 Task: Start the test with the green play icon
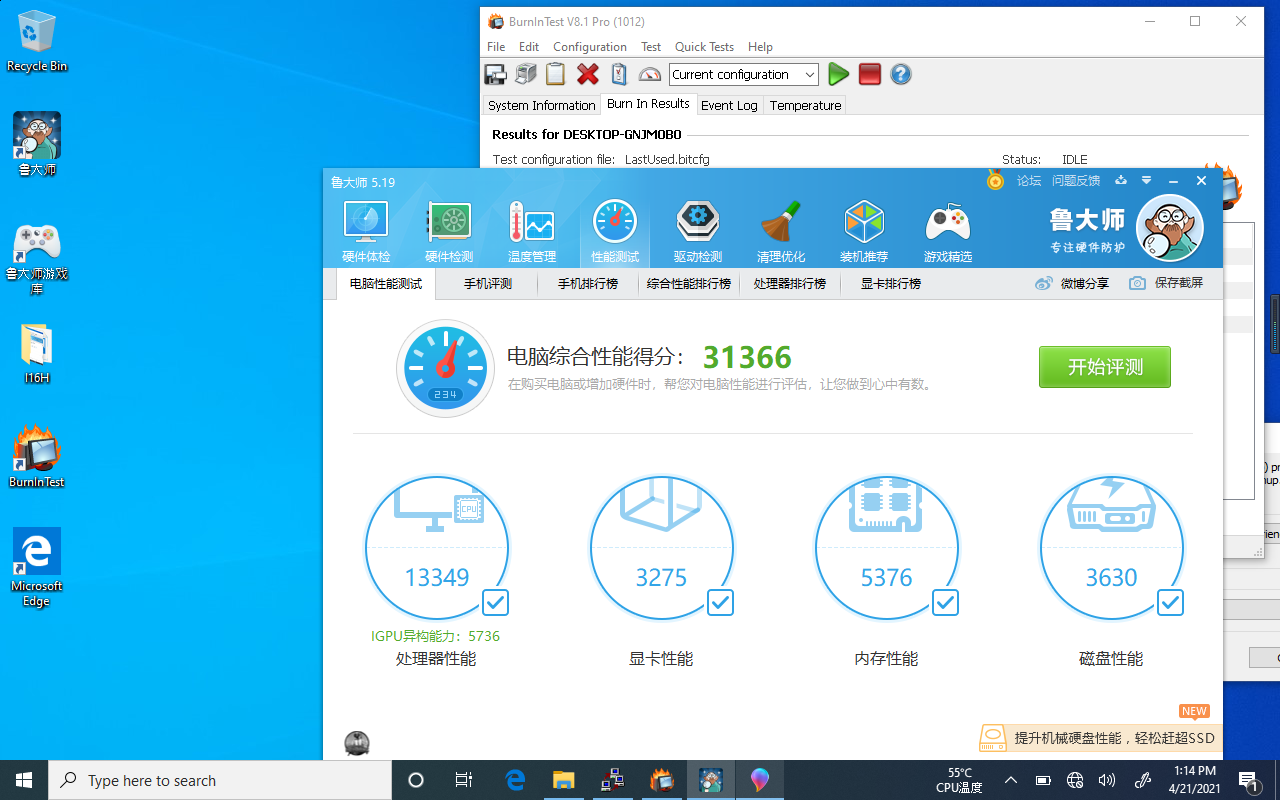pyautogui.click(x=838, y=74)
